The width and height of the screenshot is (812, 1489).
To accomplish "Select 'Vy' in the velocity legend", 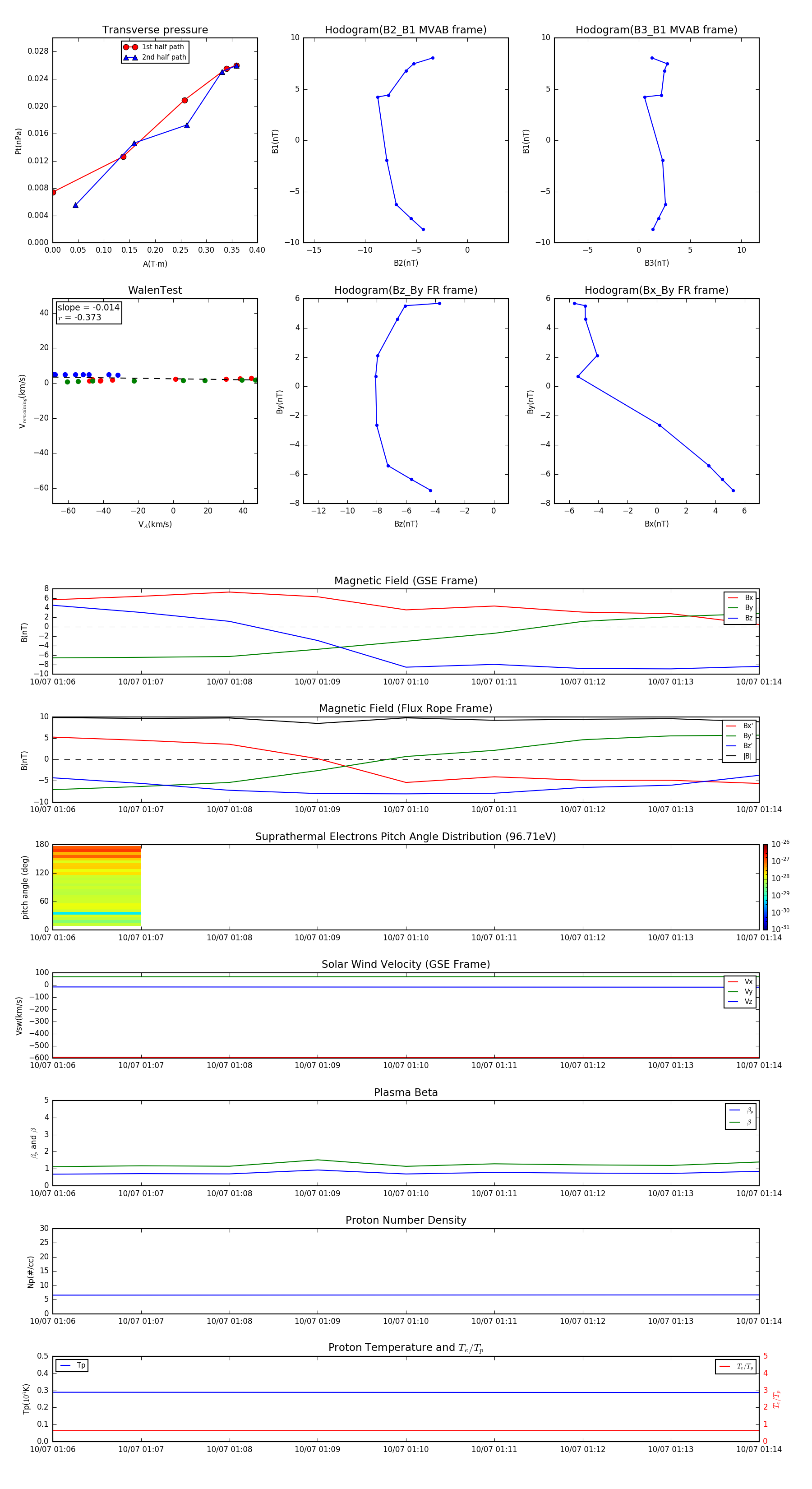I will [x=740, y=991].
